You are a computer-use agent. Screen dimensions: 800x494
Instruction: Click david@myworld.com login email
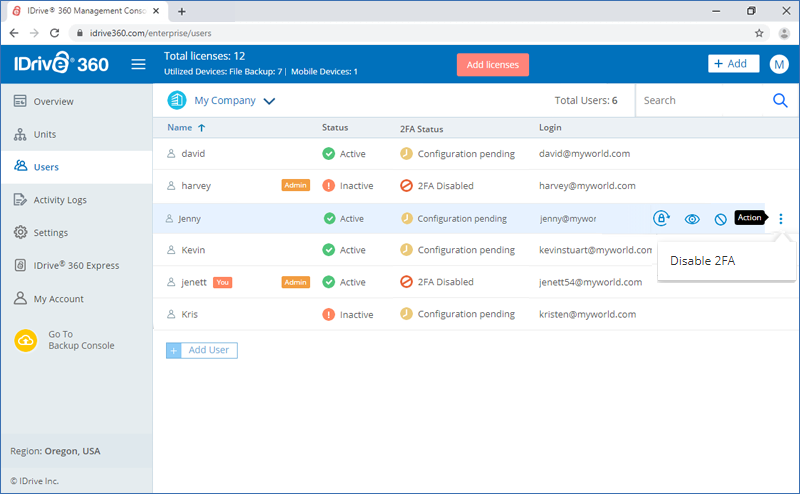pos(584,154)
